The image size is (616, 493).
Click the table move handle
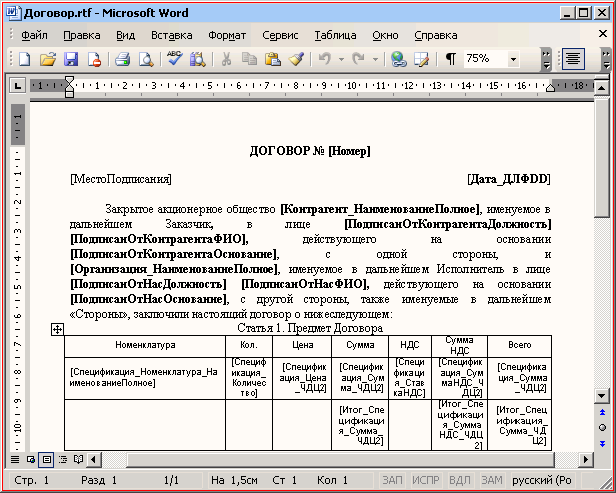pyautogui.click(x=57, y=329)
